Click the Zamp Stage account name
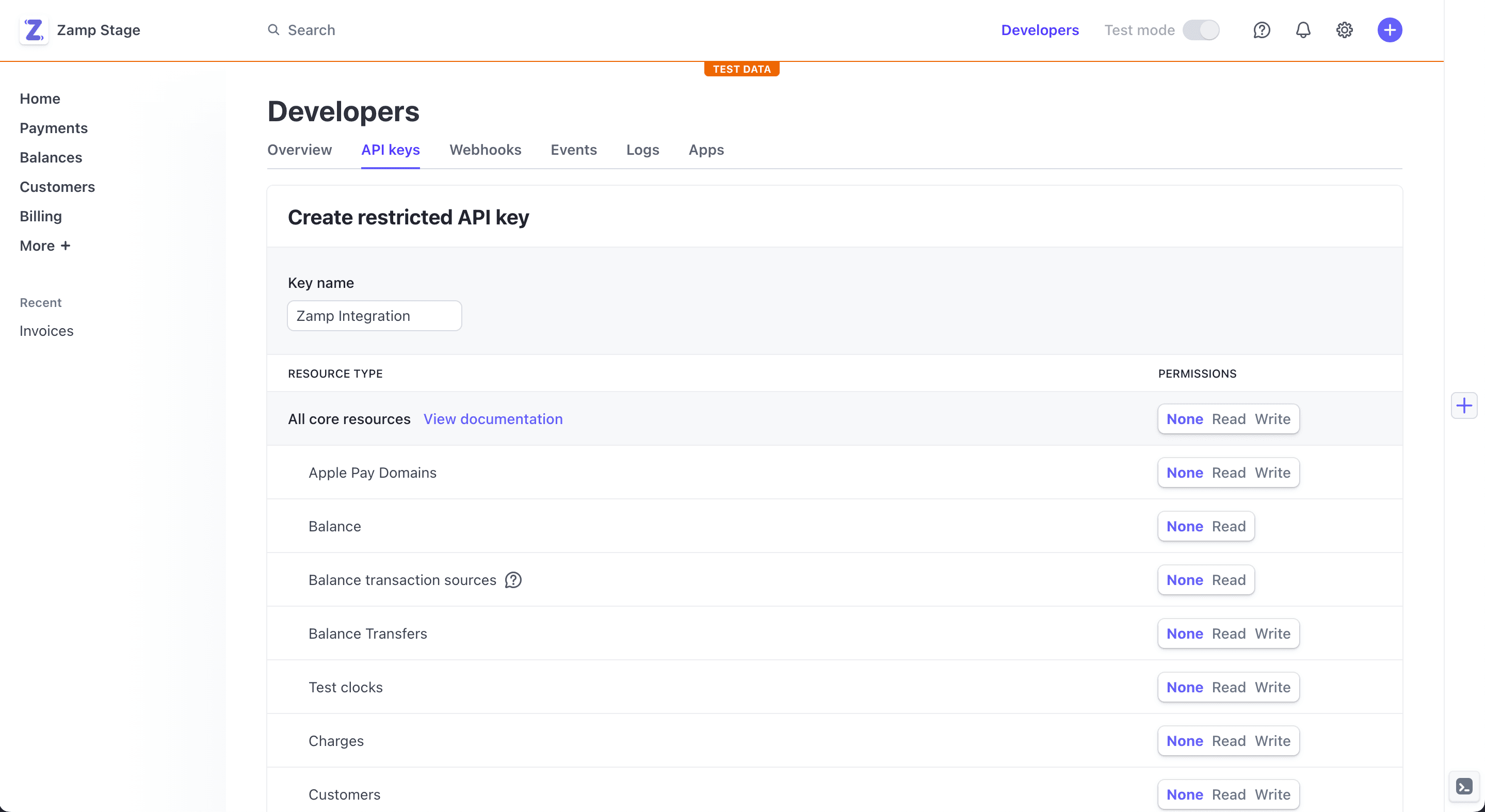The height and width of the screenshot is (812, 1485). coord(99,30)
